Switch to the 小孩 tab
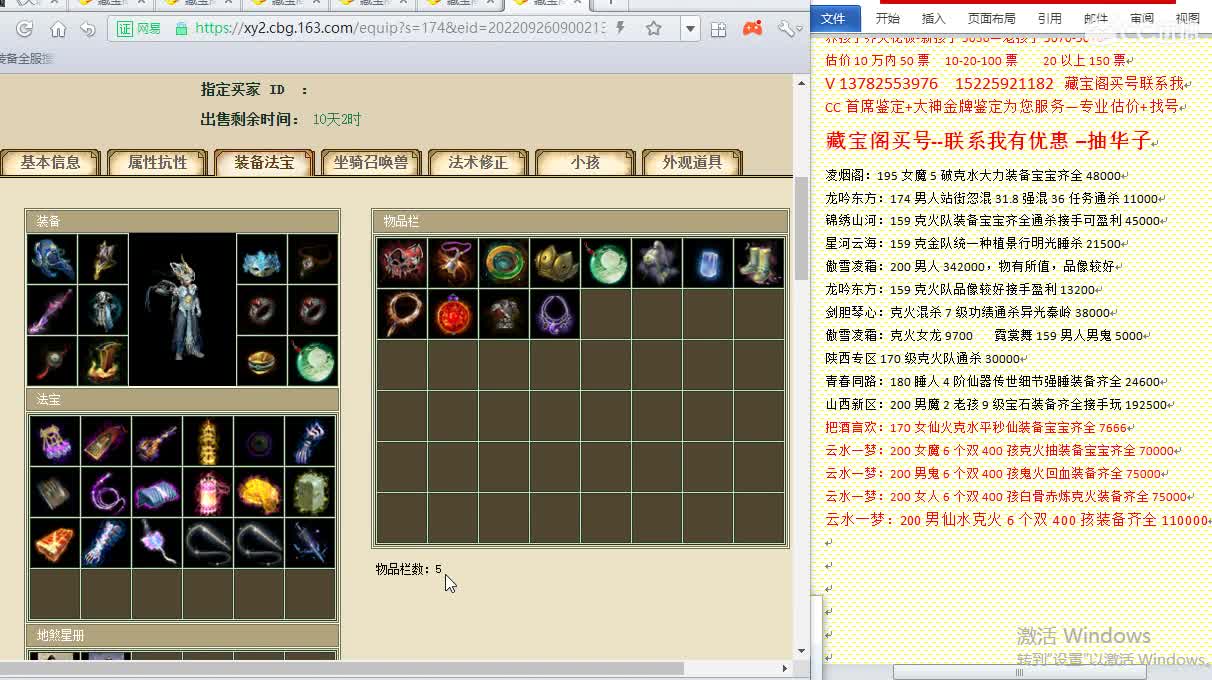 coord(585,162)
